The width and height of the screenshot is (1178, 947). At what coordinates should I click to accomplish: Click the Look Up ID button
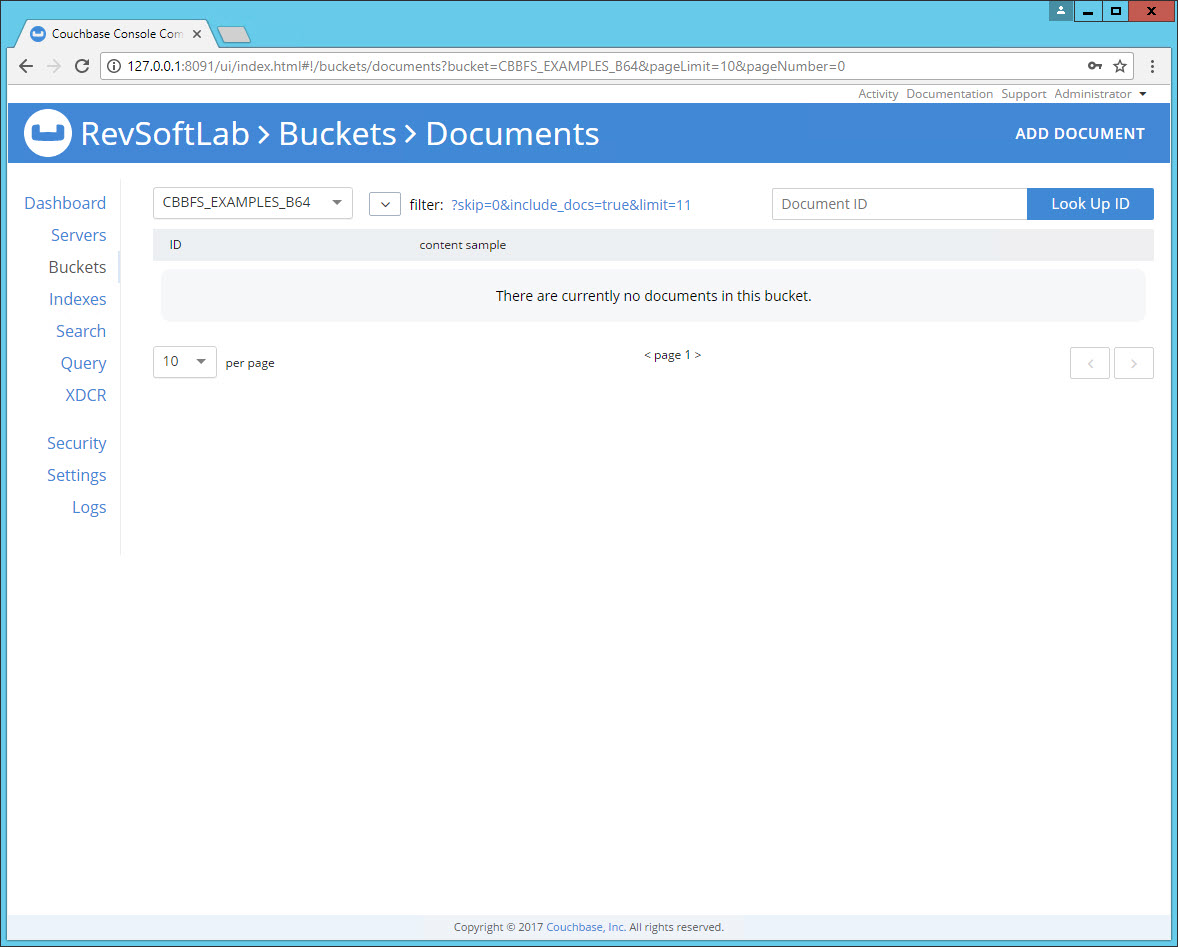pos(1090,204)
